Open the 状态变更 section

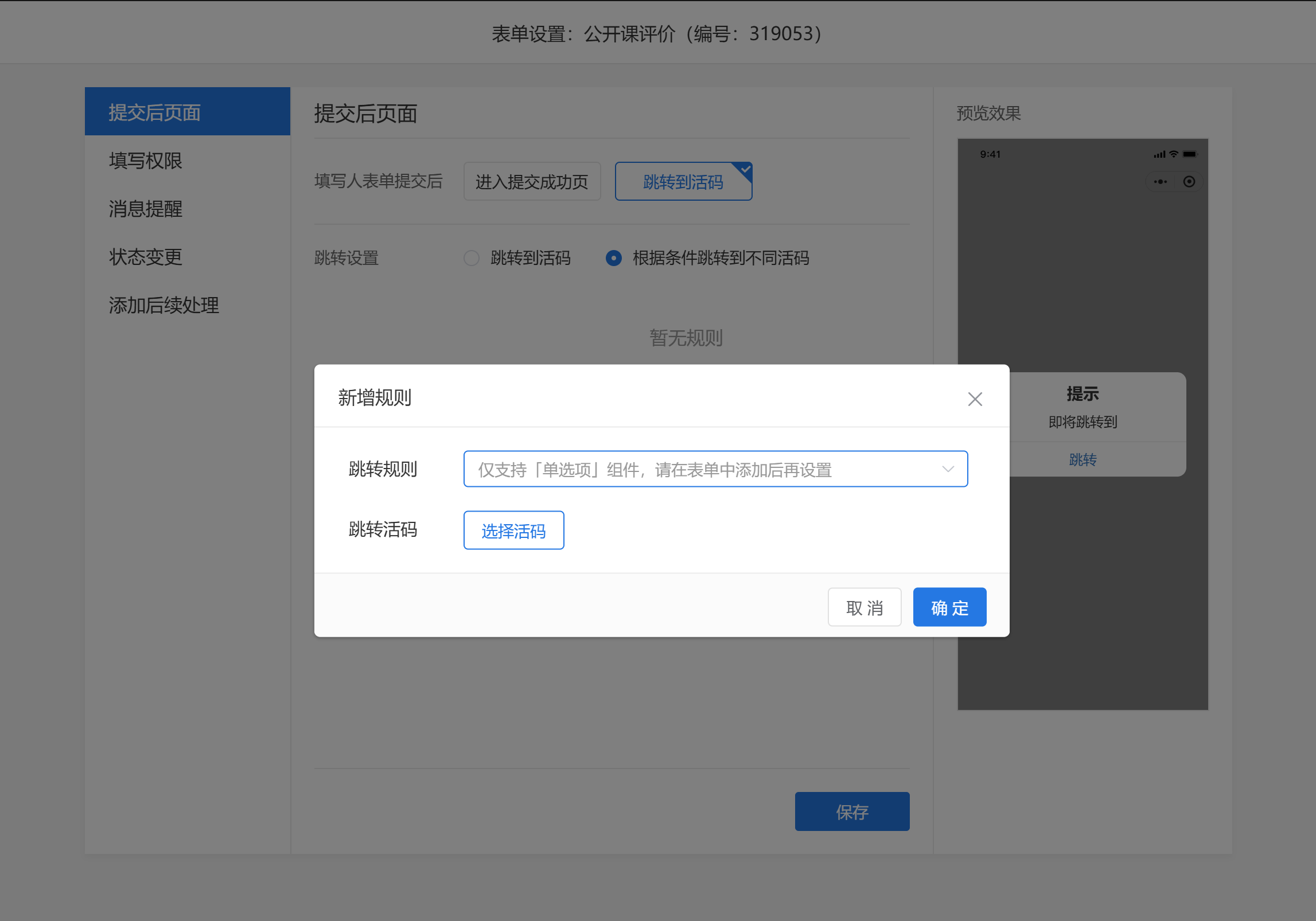(146, 257)
